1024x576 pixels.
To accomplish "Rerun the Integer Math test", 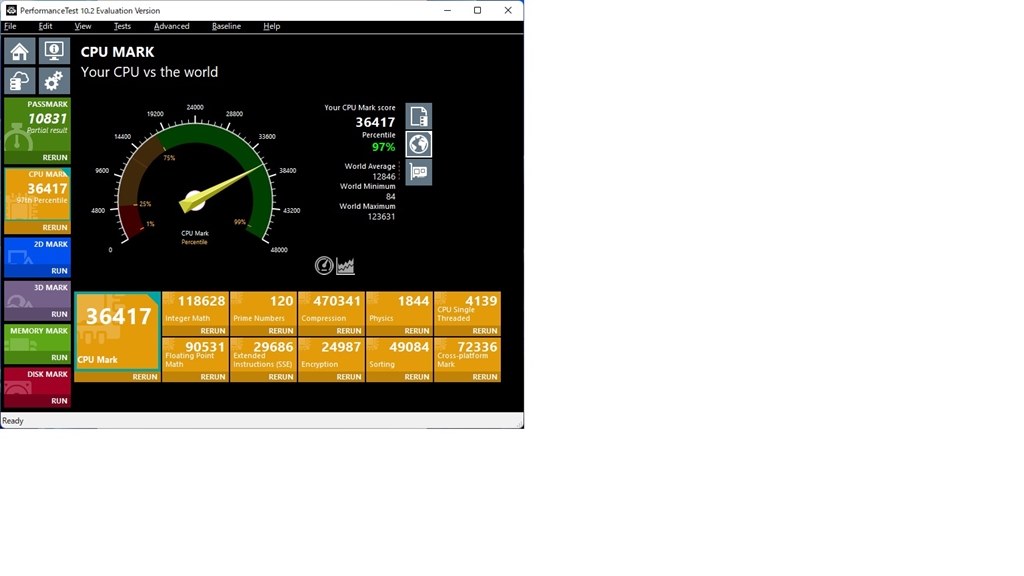I will pos(213,331).
